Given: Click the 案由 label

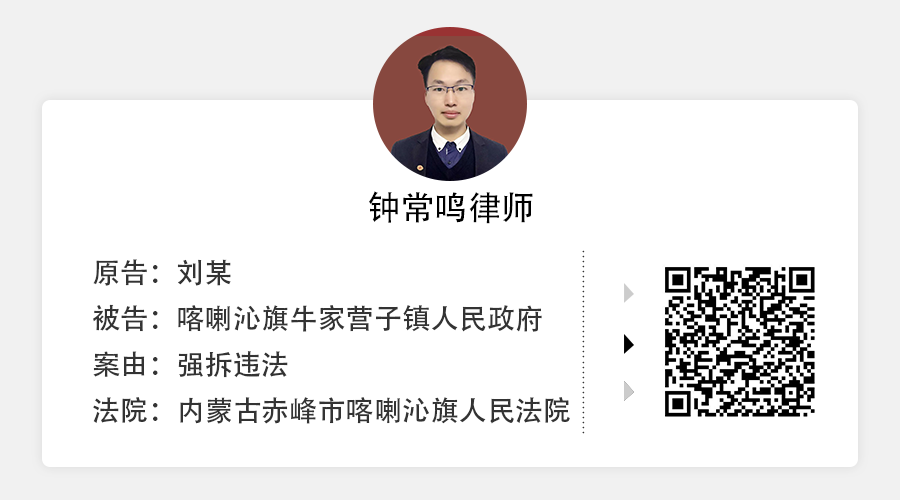Looking at the screenshot, I should click(x=120, y=365).
